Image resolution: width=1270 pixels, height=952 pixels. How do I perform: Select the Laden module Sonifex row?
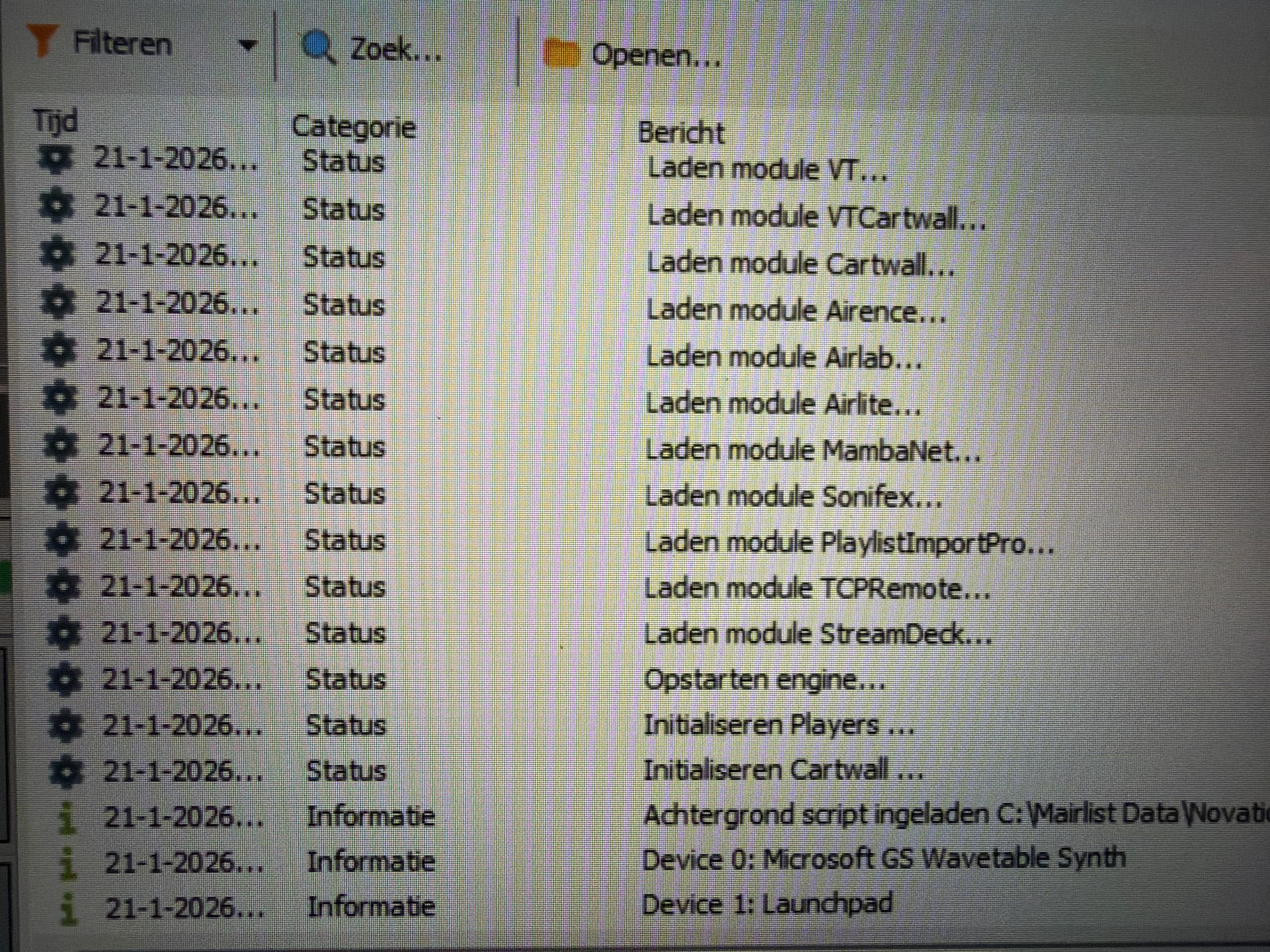click(792, 496)
